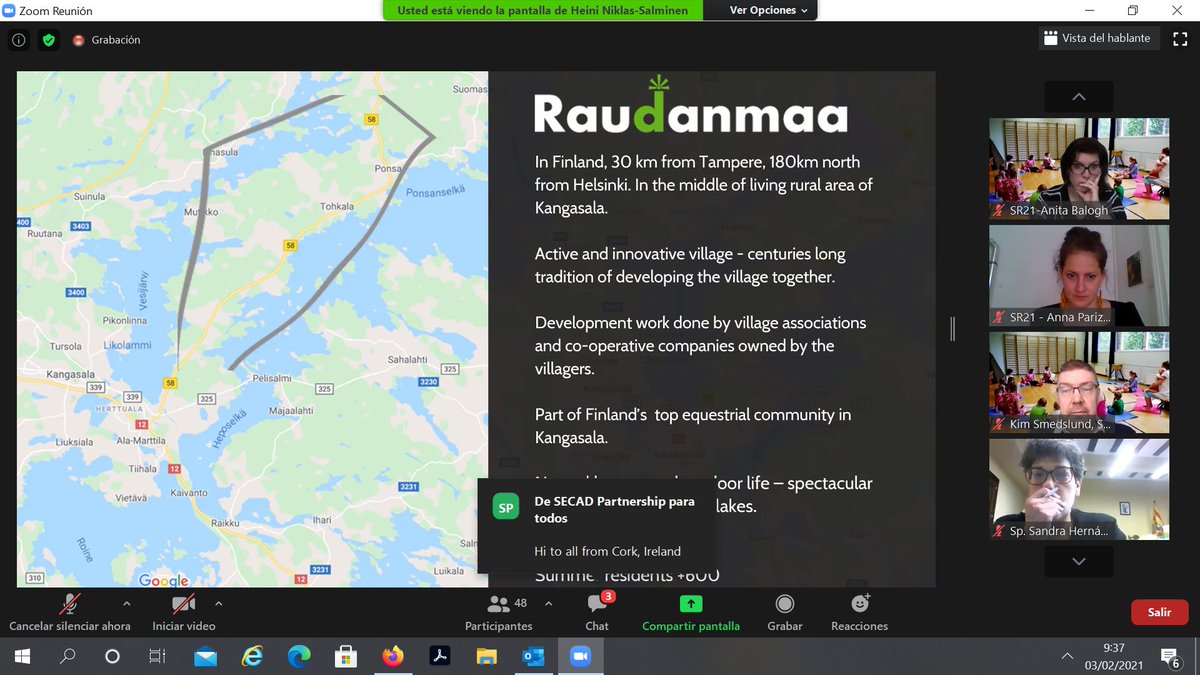
Task: Enter full screen mode icon
Action: pos(1180,38)
